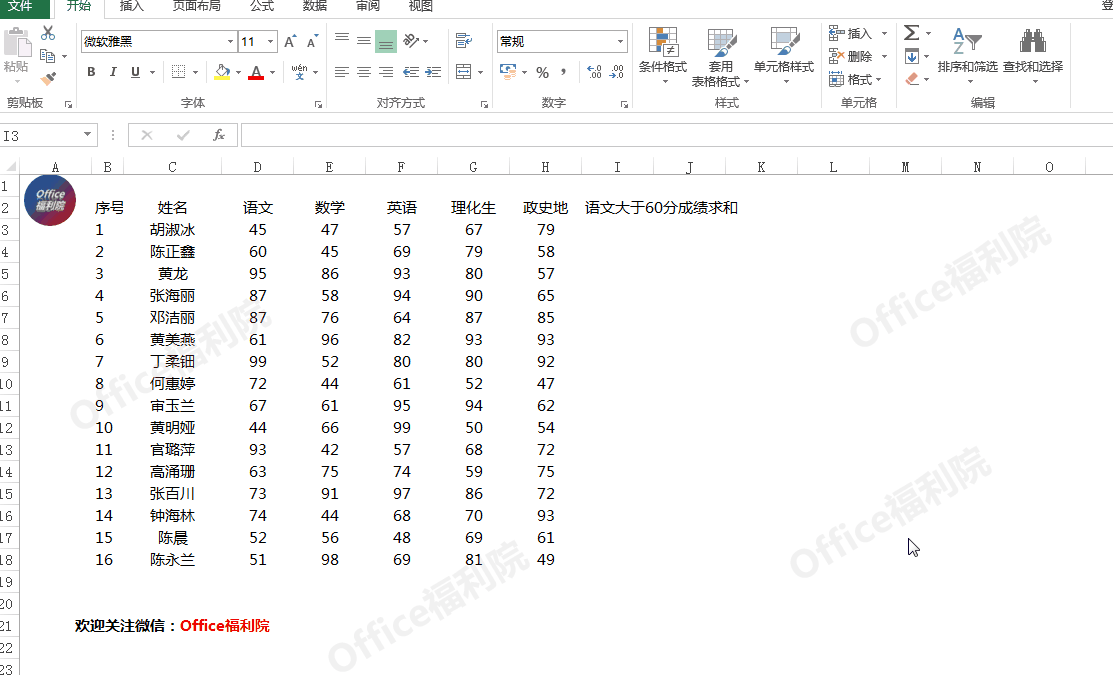
Task: Open the 条件格式 conditional formatting menu
Action: point(662,56)
